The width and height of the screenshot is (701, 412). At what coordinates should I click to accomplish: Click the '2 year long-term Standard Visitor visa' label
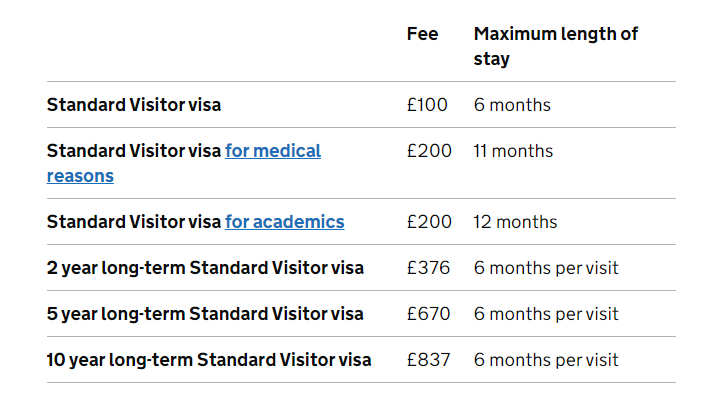(x=205, y=267)
